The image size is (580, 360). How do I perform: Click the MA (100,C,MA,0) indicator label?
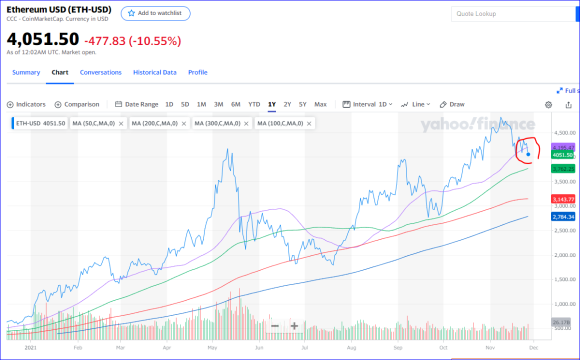[280, 123]
